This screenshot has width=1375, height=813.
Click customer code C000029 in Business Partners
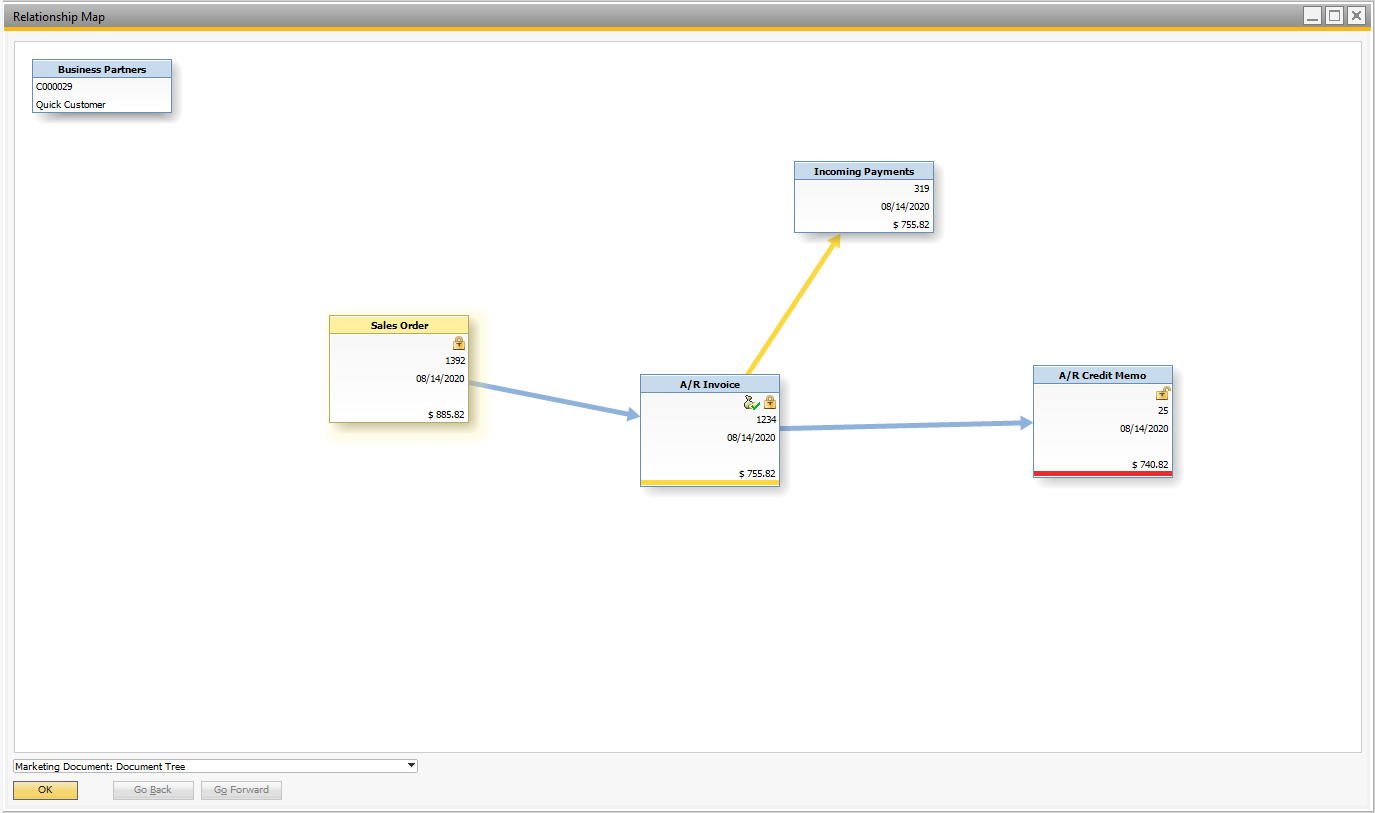tap(54, 87)
